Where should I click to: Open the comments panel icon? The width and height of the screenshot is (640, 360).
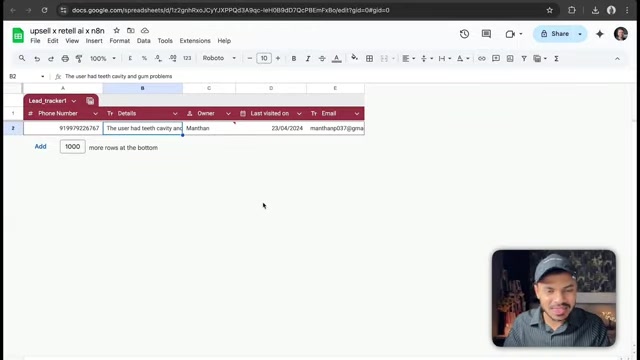tap(486, 34)
